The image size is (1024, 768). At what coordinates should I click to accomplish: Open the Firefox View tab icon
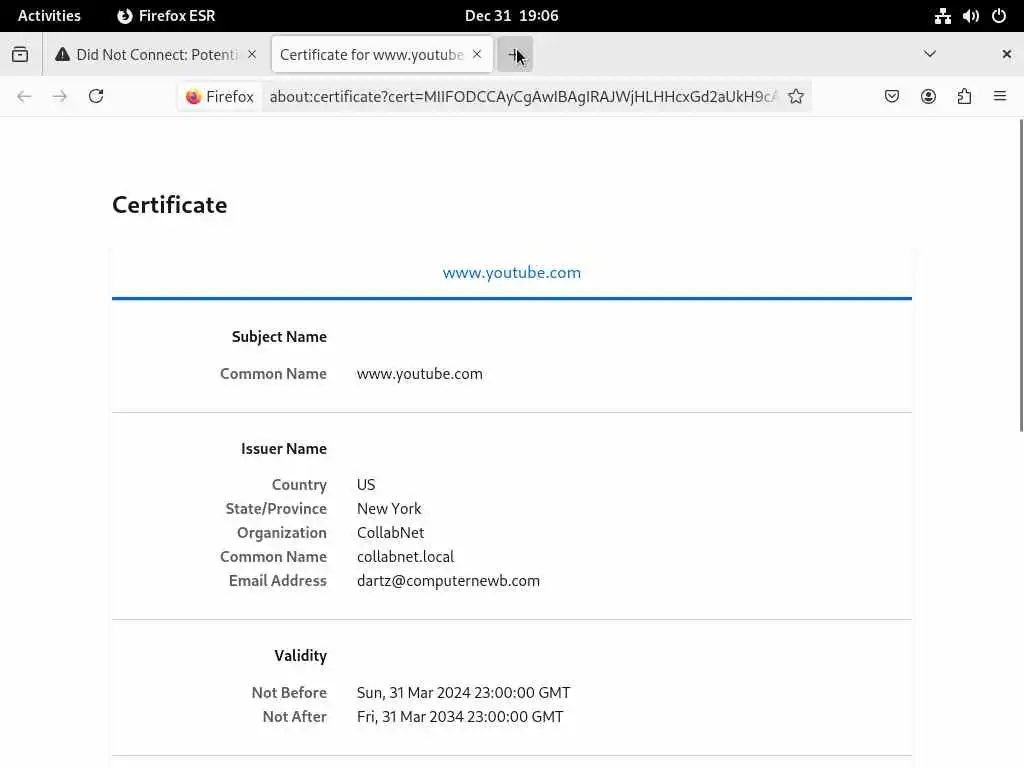20,54
